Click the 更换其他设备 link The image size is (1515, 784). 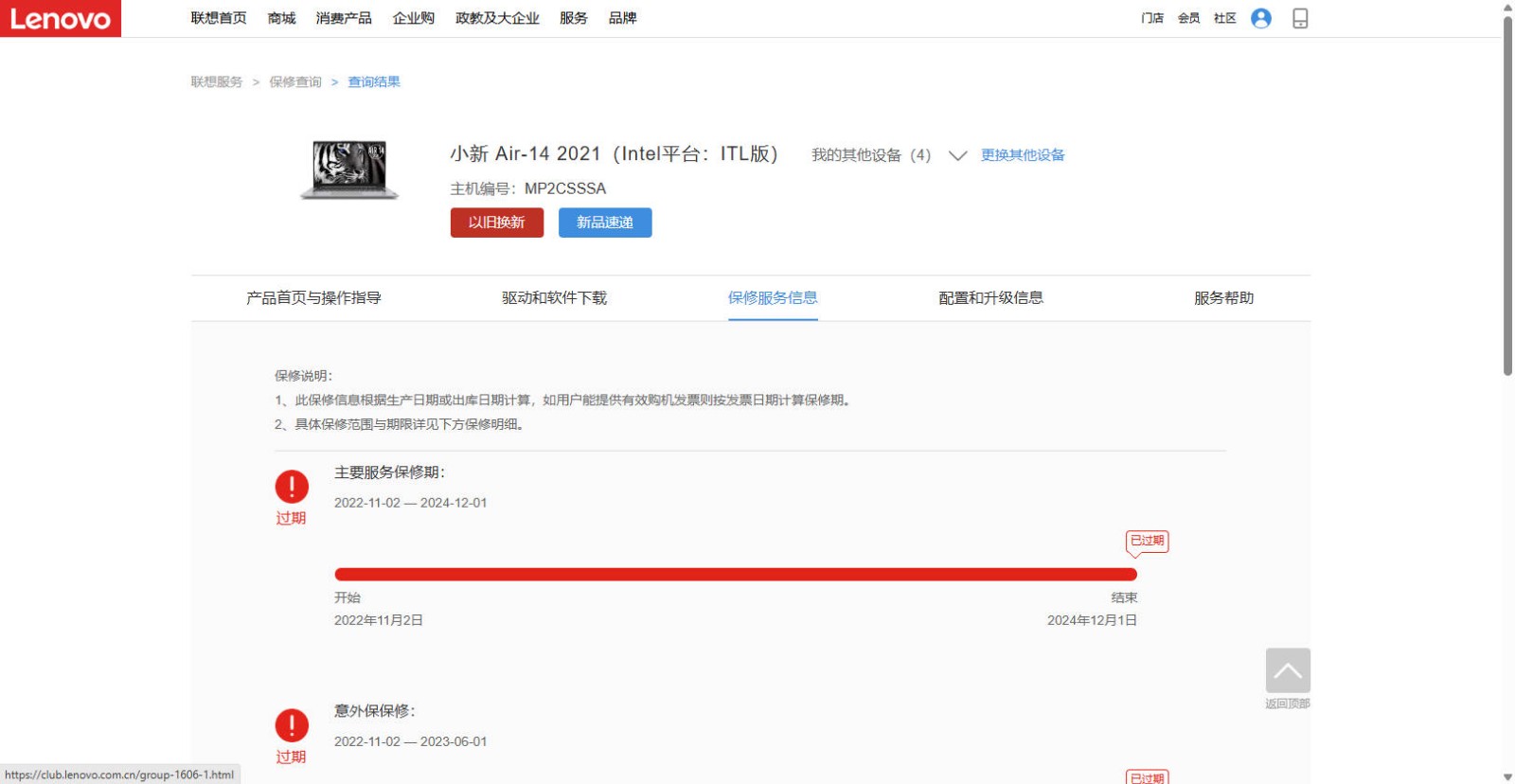[x=1023, y=155]
